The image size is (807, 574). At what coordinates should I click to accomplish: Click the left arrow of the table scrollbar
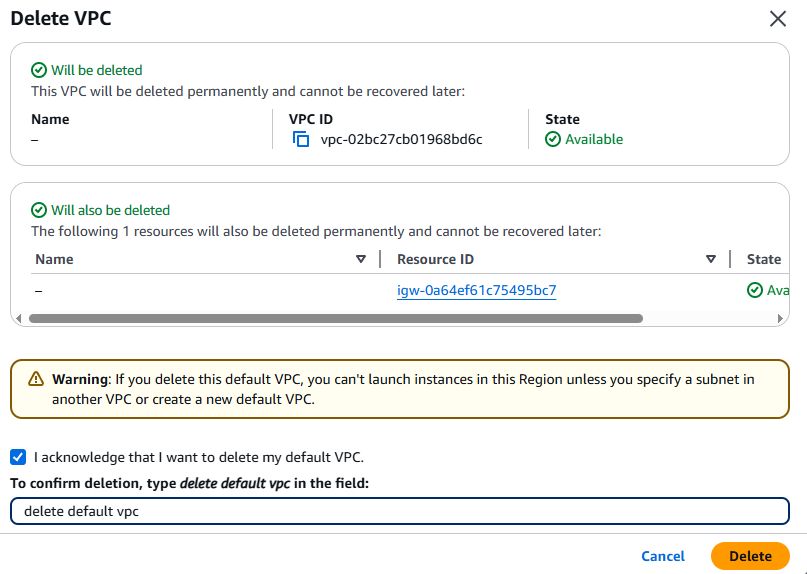pyautogui.click(x=19, y=319)
